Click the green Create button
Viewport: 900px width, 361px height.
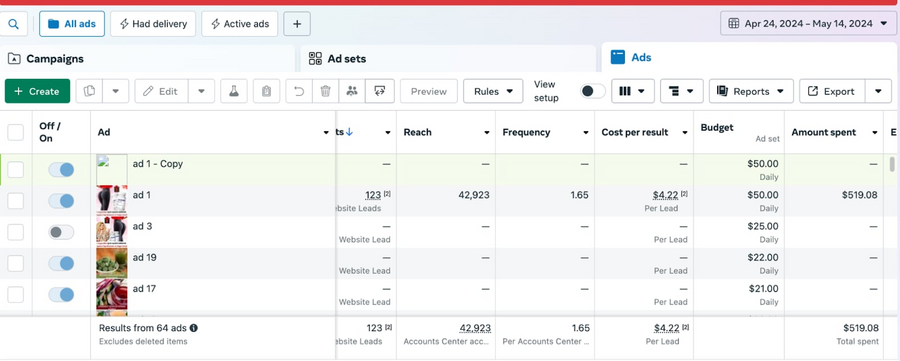(x=37, y=91)
